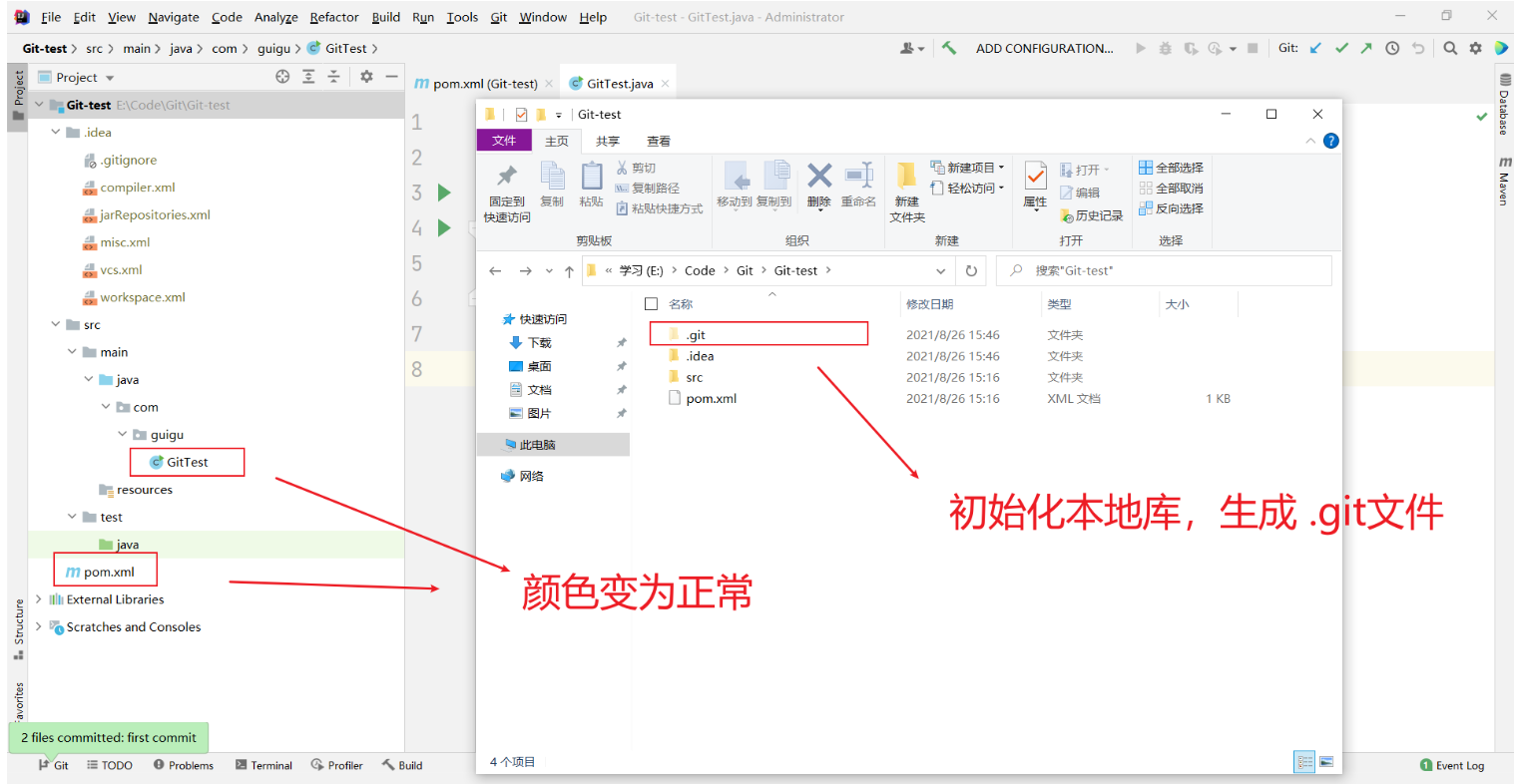Switch Explorer to large icons view toggle

[x=1326, y=762]
